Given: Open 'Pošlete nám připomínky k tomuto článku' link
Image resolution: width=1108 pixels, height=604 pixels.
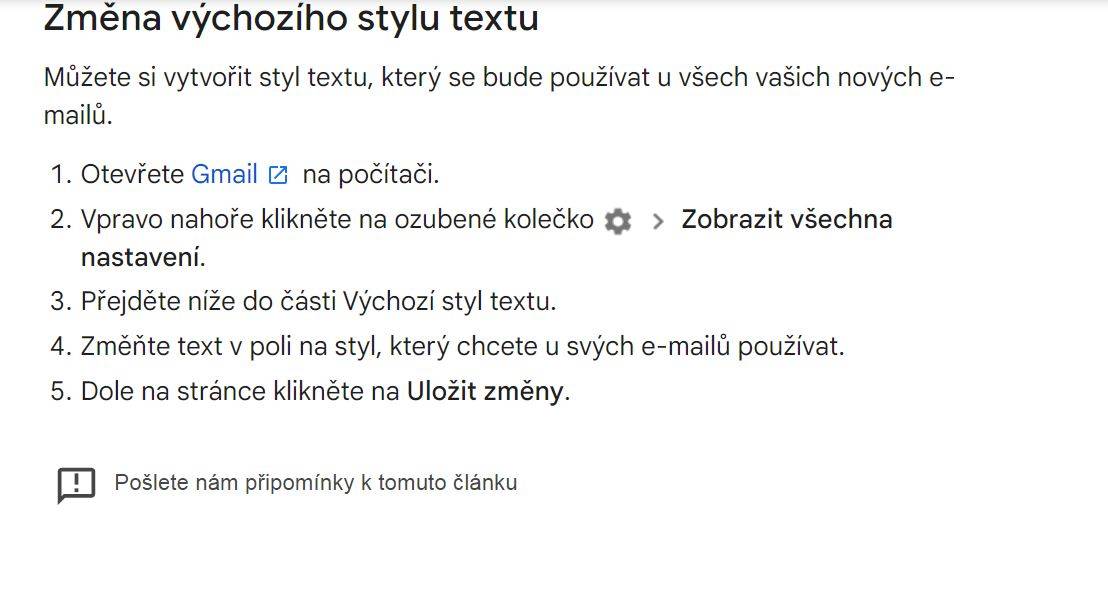Looking at the screenshot, I should (x=316, y=482).
